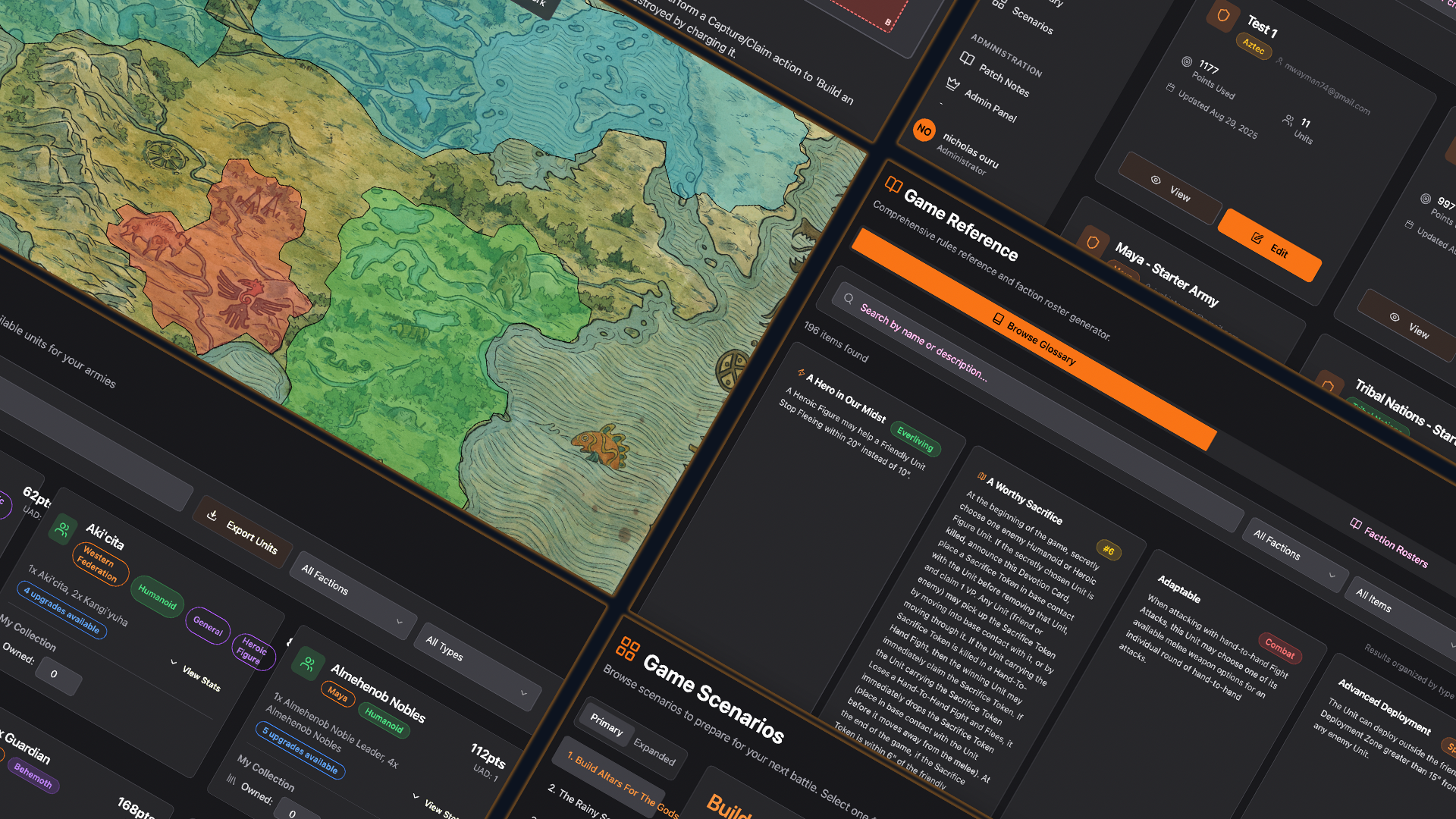Click the 5 upgrades available badge
This screenshot has height=819, width=1456.
[x=300, y=752]
